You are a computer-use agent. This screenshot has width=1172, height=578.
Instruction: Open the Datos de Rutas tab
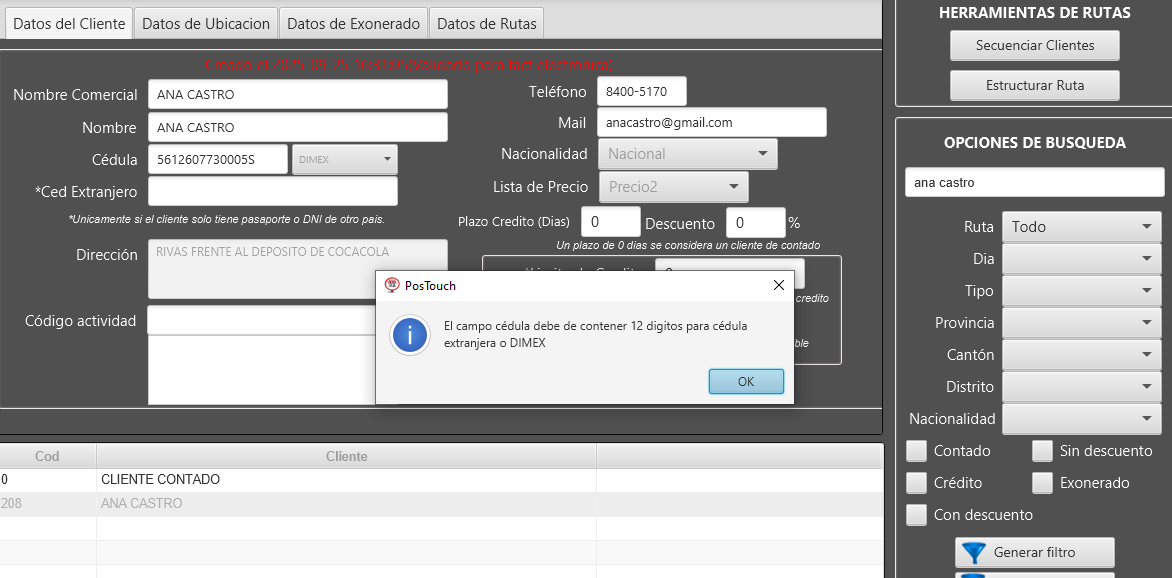point(487,24)
